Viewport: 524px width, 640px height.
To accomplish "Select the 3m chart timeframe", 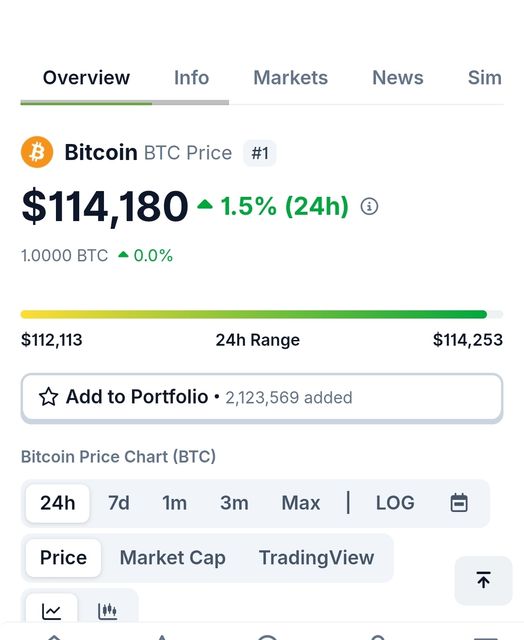I will click(x=234, y=503).
